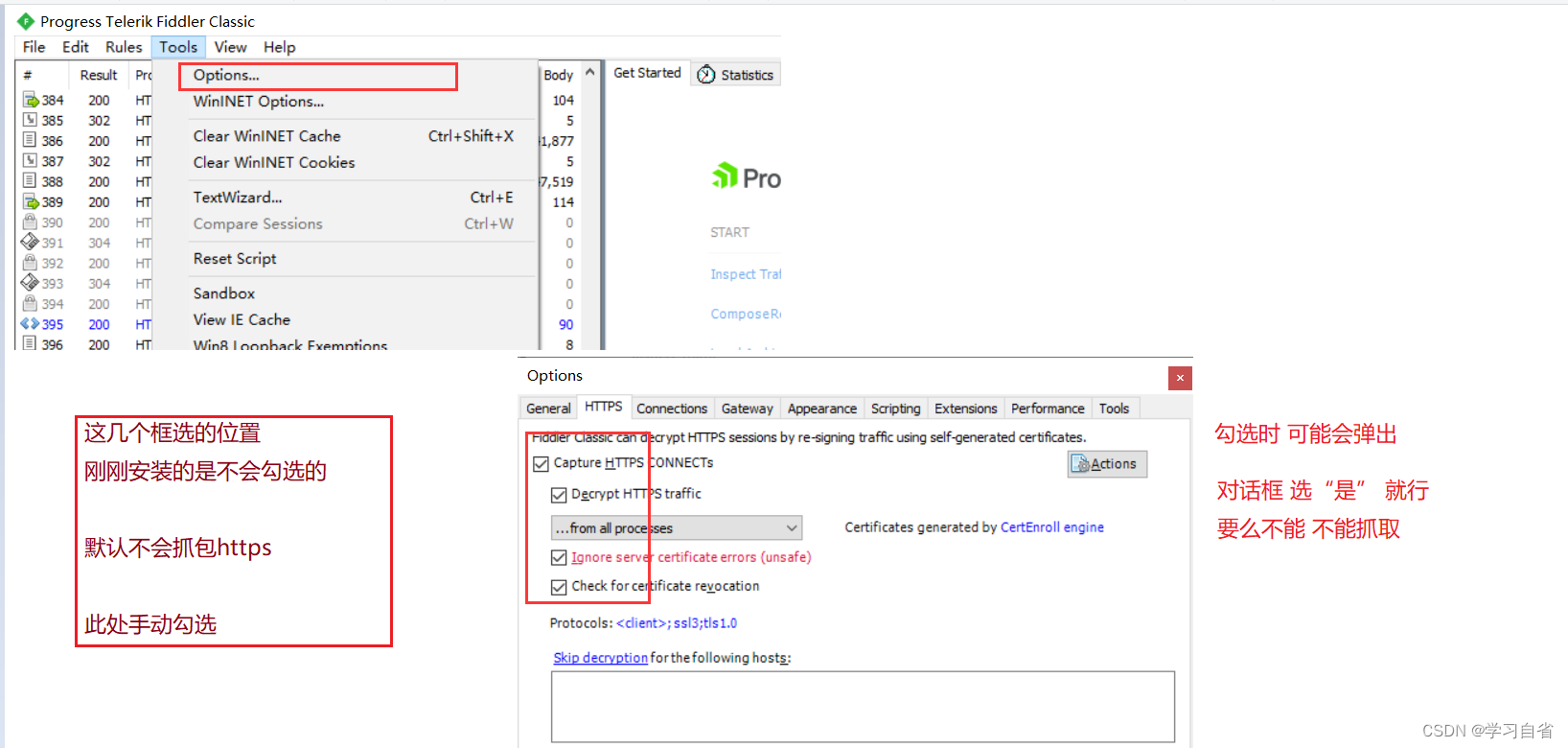1568x748 pixels.
Task: Switch to Get Started tab
Action: 647,73
